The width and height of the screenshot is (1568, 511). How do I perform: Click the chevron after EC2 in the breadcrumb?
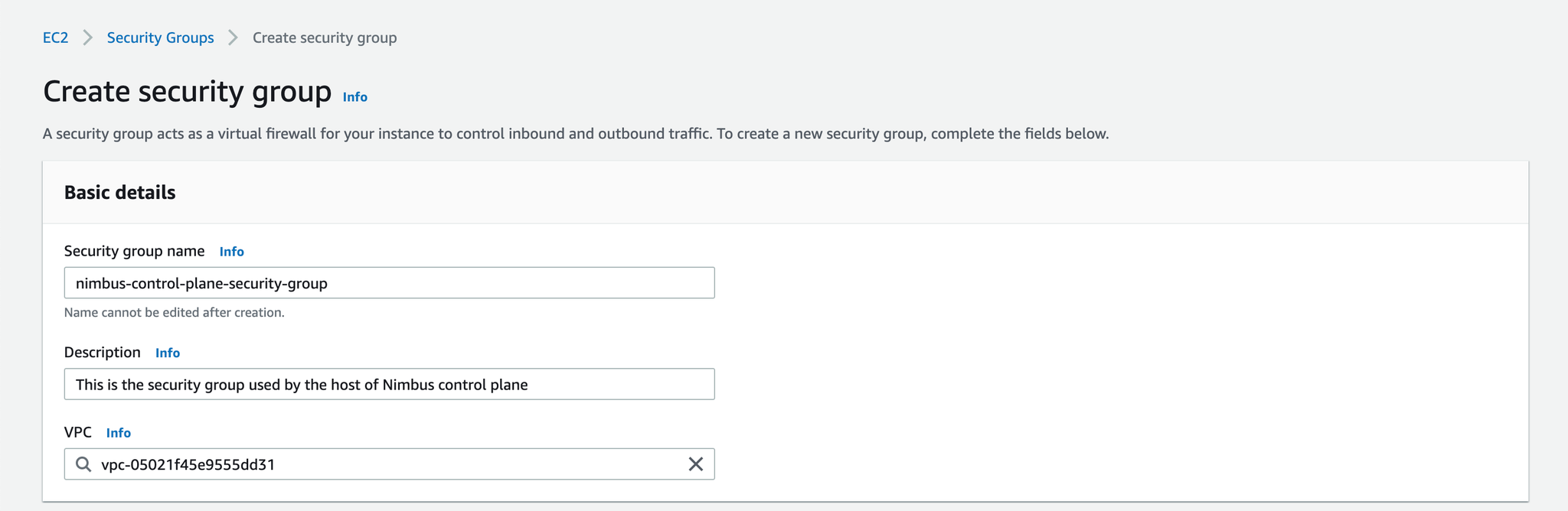point(88,37)
